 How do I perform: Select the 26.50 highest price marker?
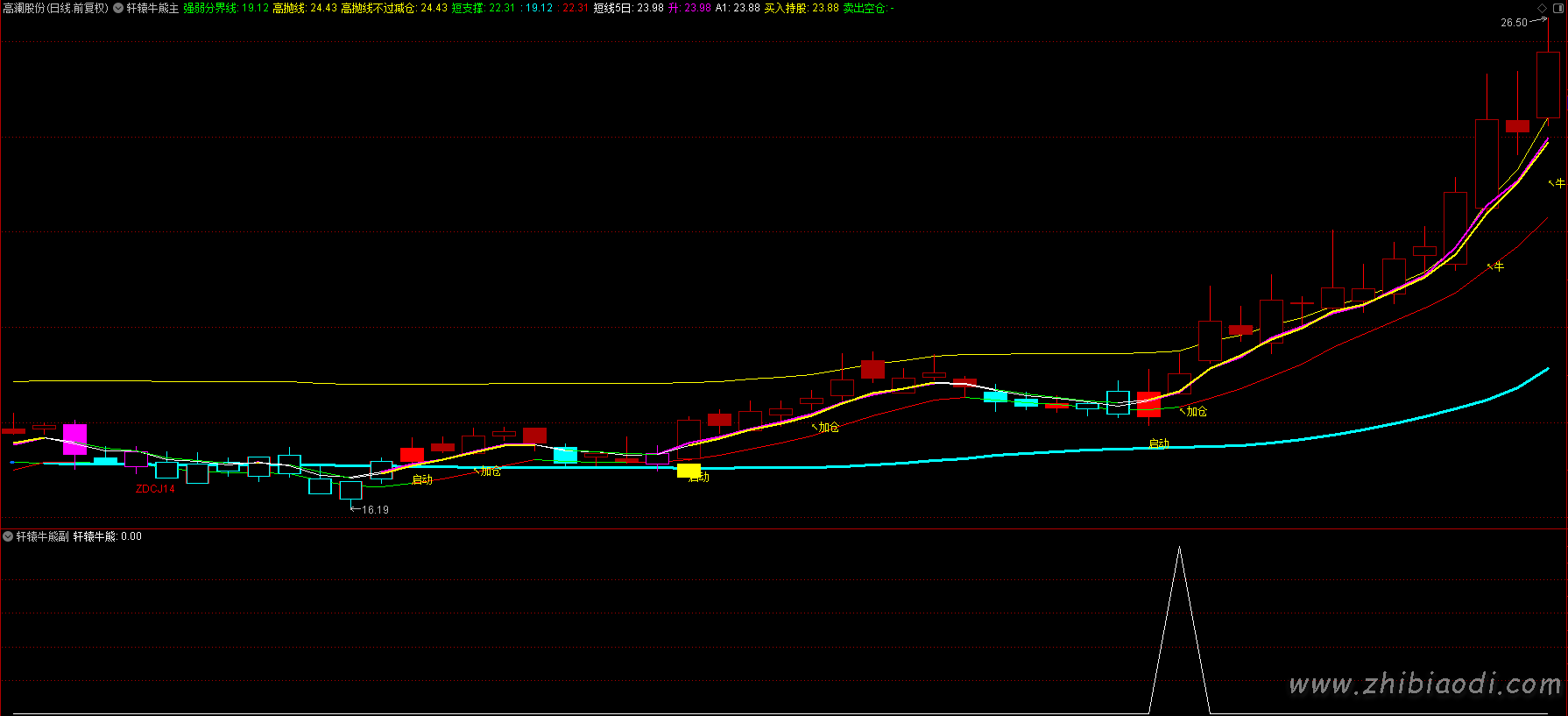tap(1514, 23)
